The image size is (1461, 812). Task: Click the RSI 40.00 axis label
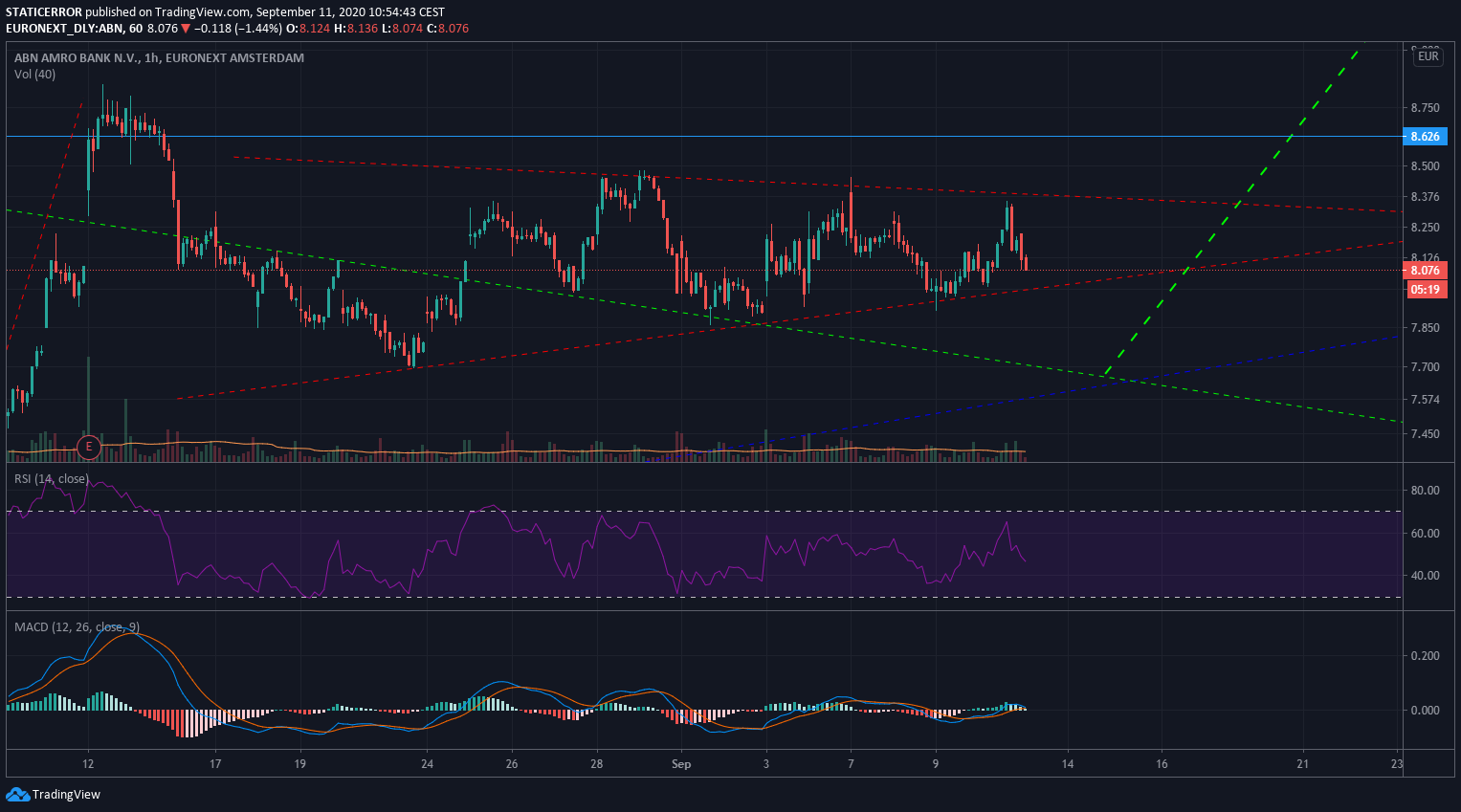click(x=1425, y=576)
